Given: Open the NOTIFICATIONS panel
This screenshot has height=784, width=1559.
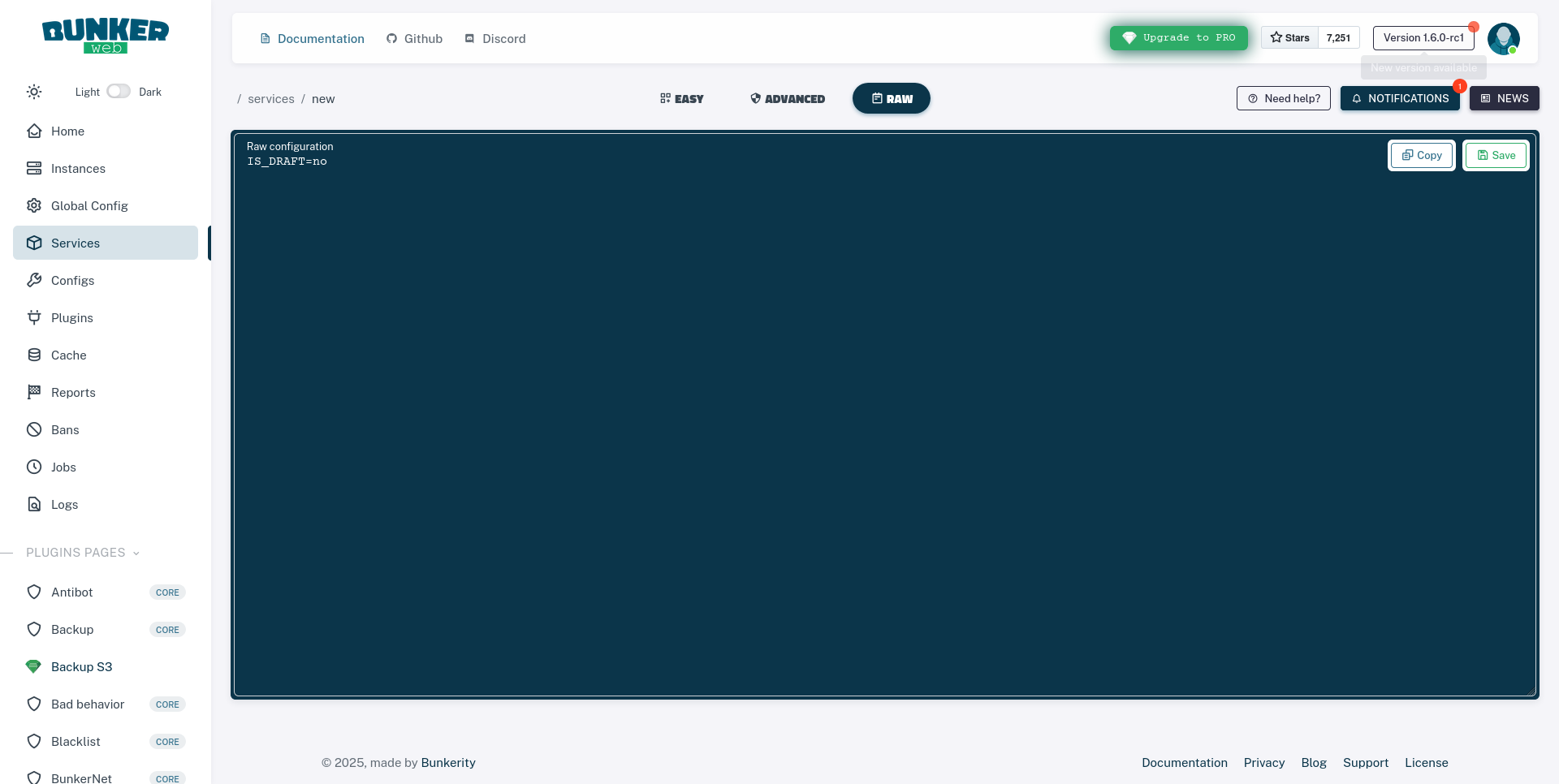Looking at the screenshot, I should click(x=1399, y=98).
